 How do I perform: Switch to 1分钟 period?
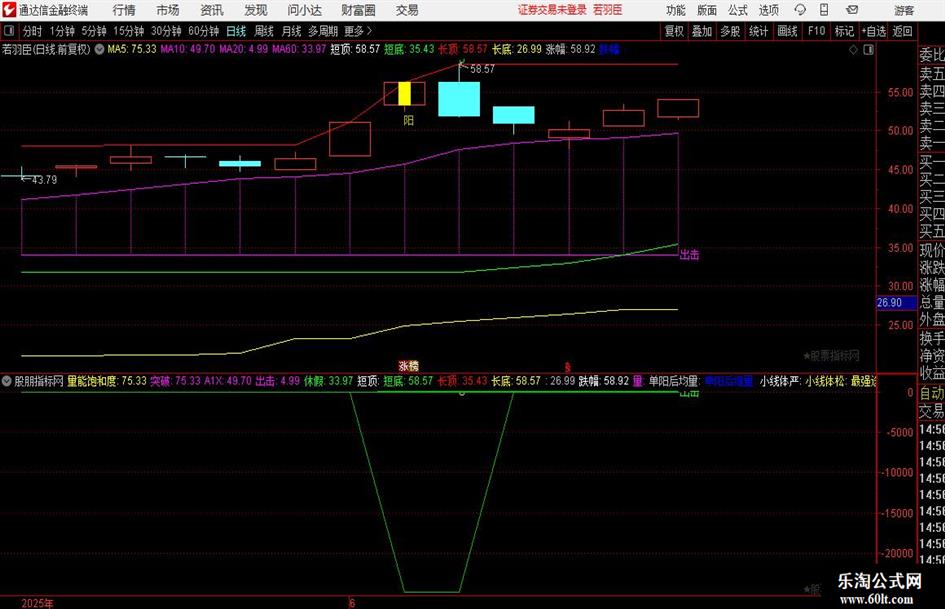[62, 31]
